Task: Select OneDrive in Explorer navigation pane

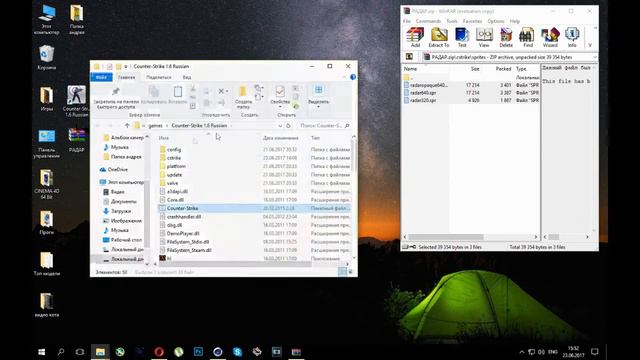Action: (x=118, y=169)
